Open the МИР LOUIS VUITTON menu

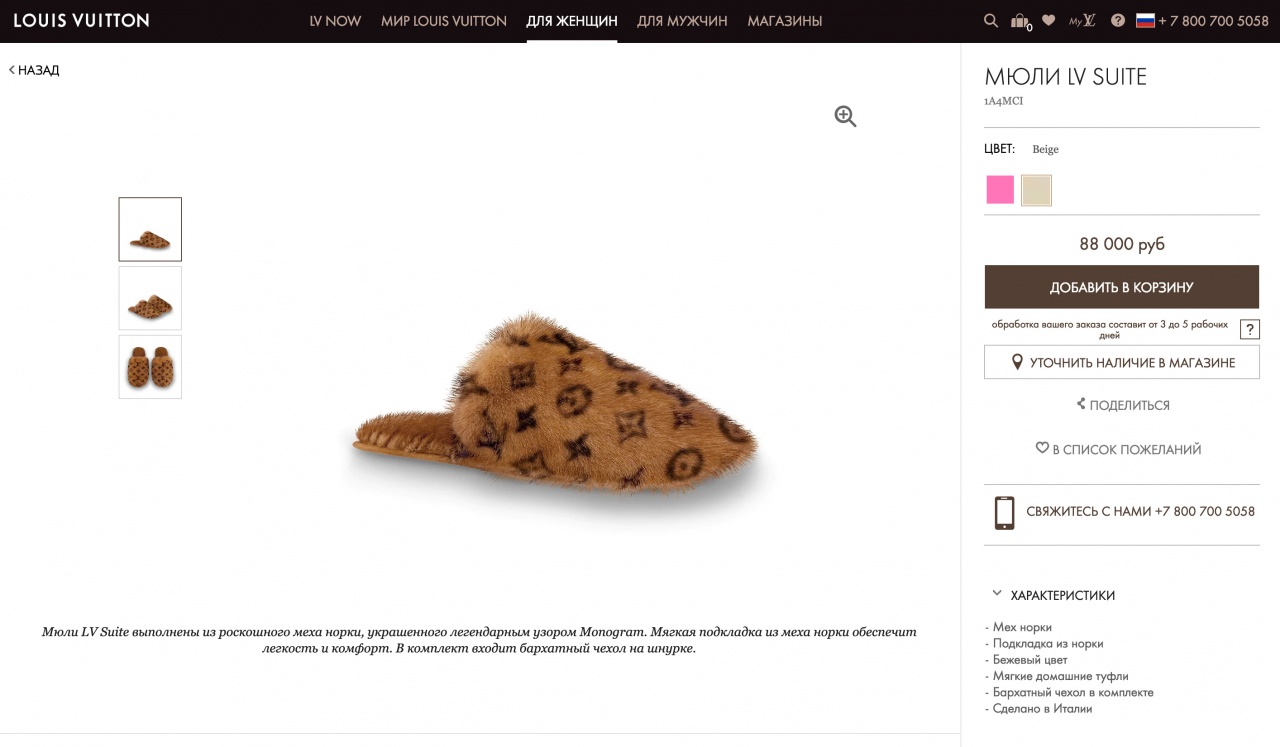[444, 21]
